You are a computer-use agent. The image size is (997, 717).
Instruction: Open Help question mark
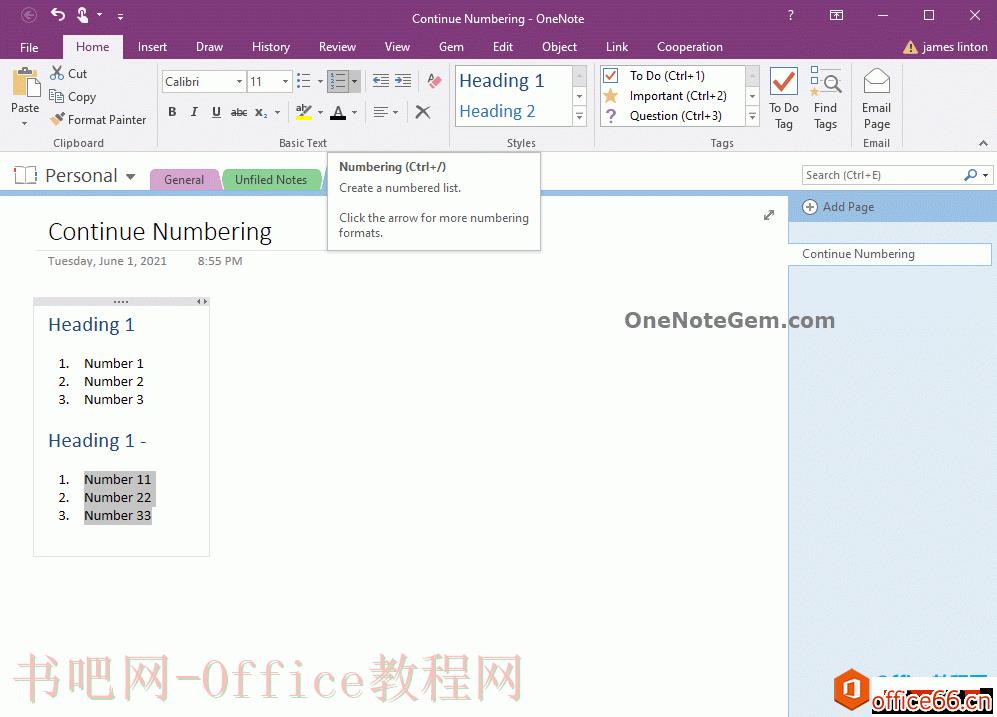click(x=790, y=15)
